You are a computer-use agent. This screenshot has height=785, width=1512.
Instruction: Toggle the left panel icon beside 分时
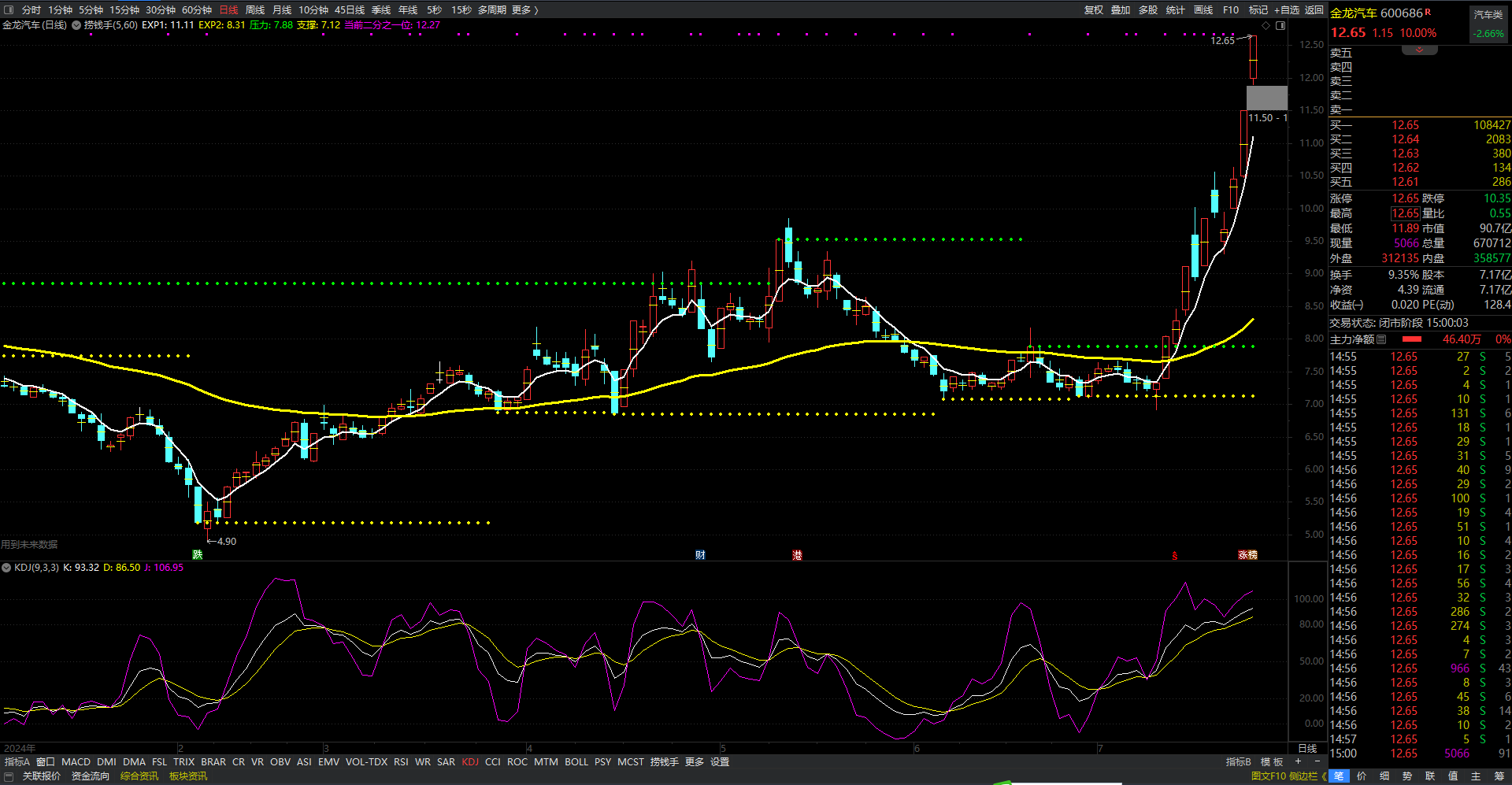(x=9, y=10)
